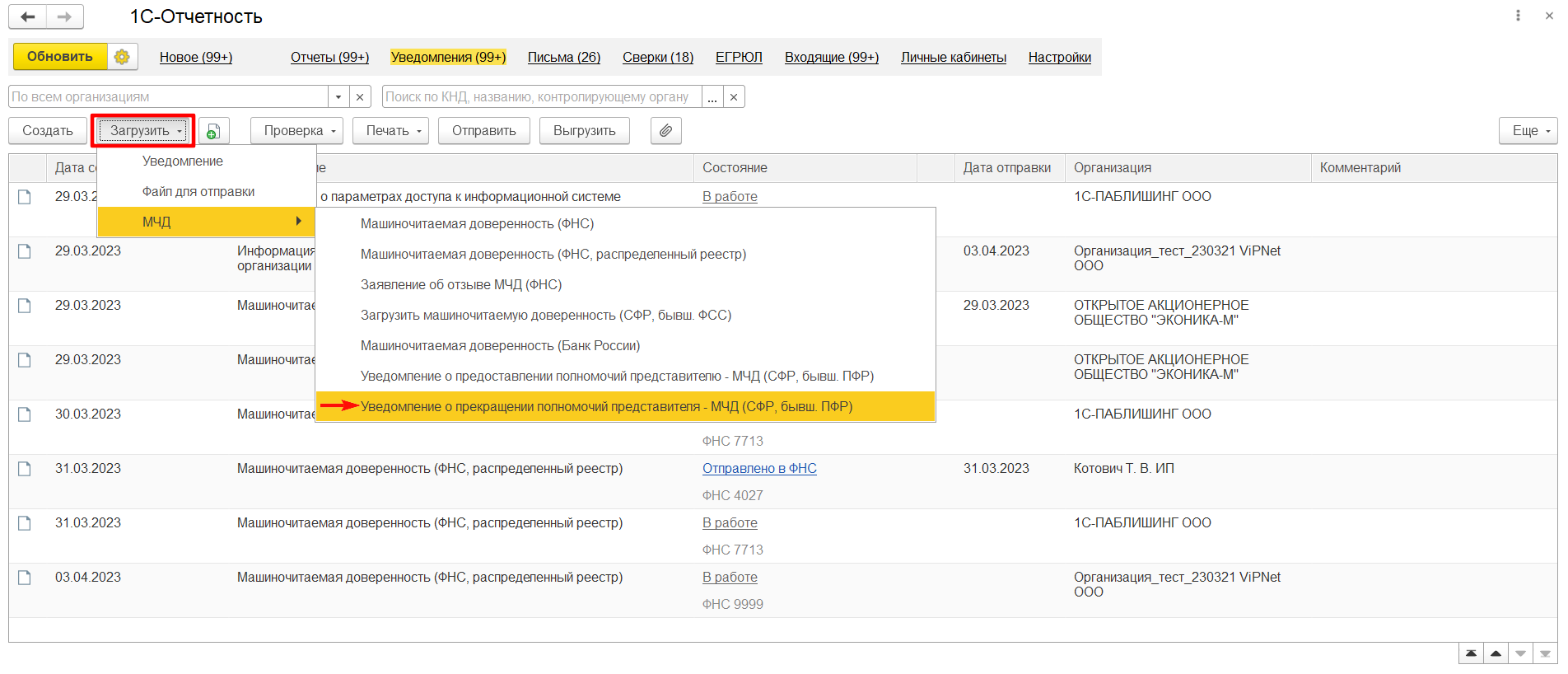1568x674 pixels.
Task: Click В работе link for ФНС 7713 row
Action: click(x=730, y=523)
